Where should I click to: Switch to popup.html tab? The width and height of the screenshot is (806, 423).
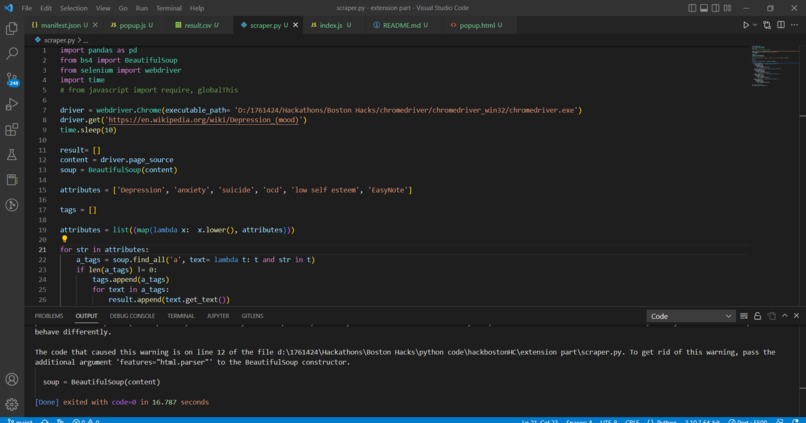[477, 25]
